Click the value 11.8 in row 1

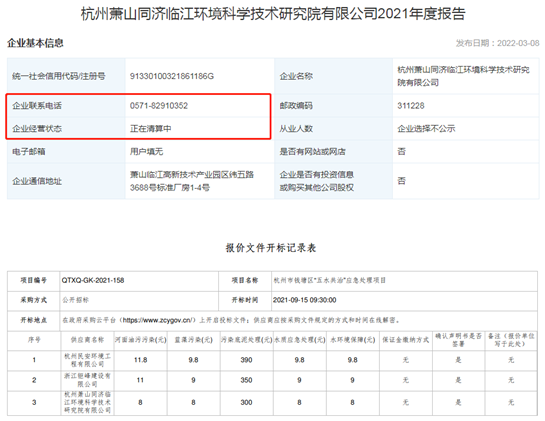pos(141,360)
